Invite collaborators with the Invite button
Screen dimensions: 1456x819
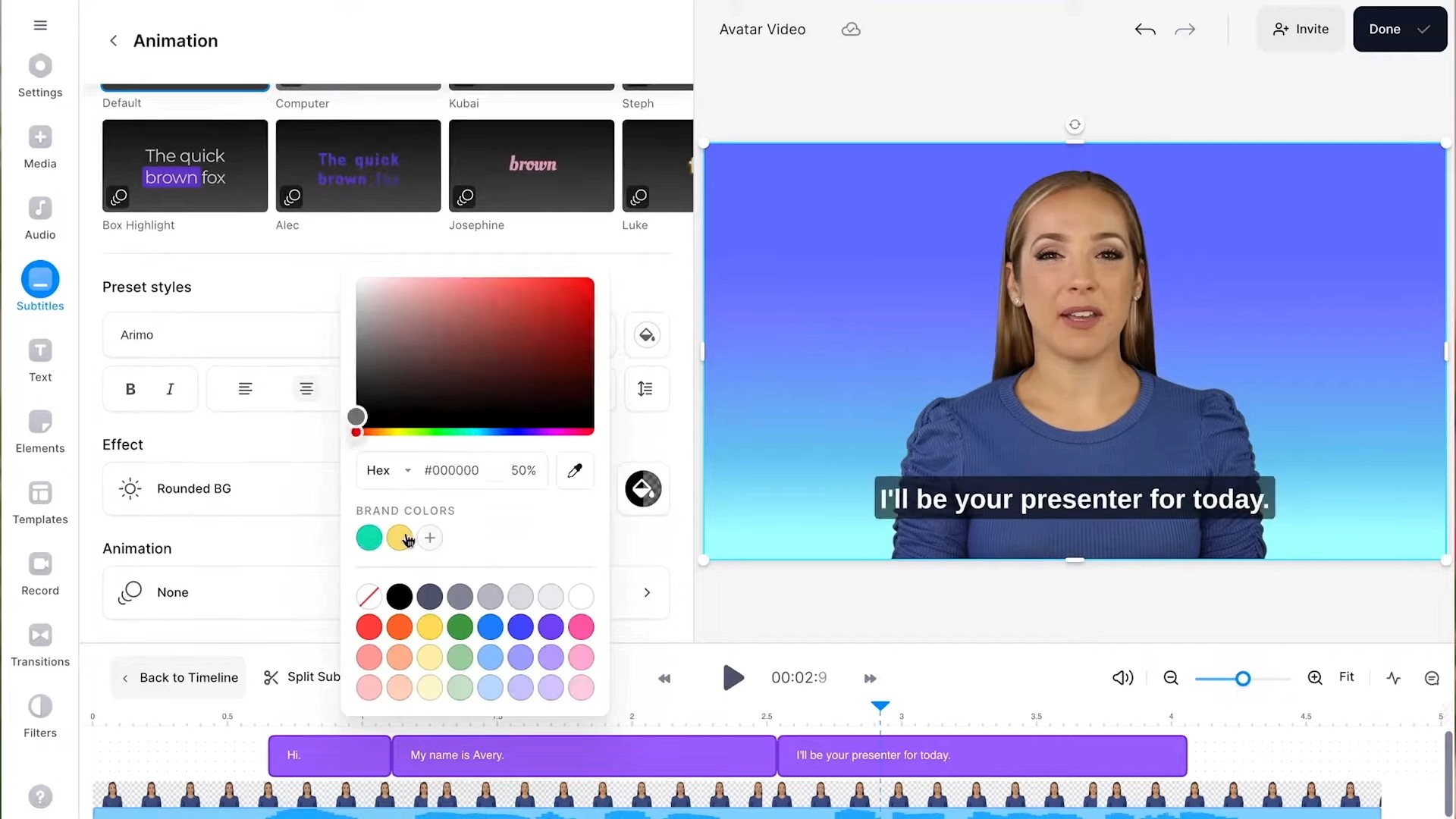tap(1301, 30)
